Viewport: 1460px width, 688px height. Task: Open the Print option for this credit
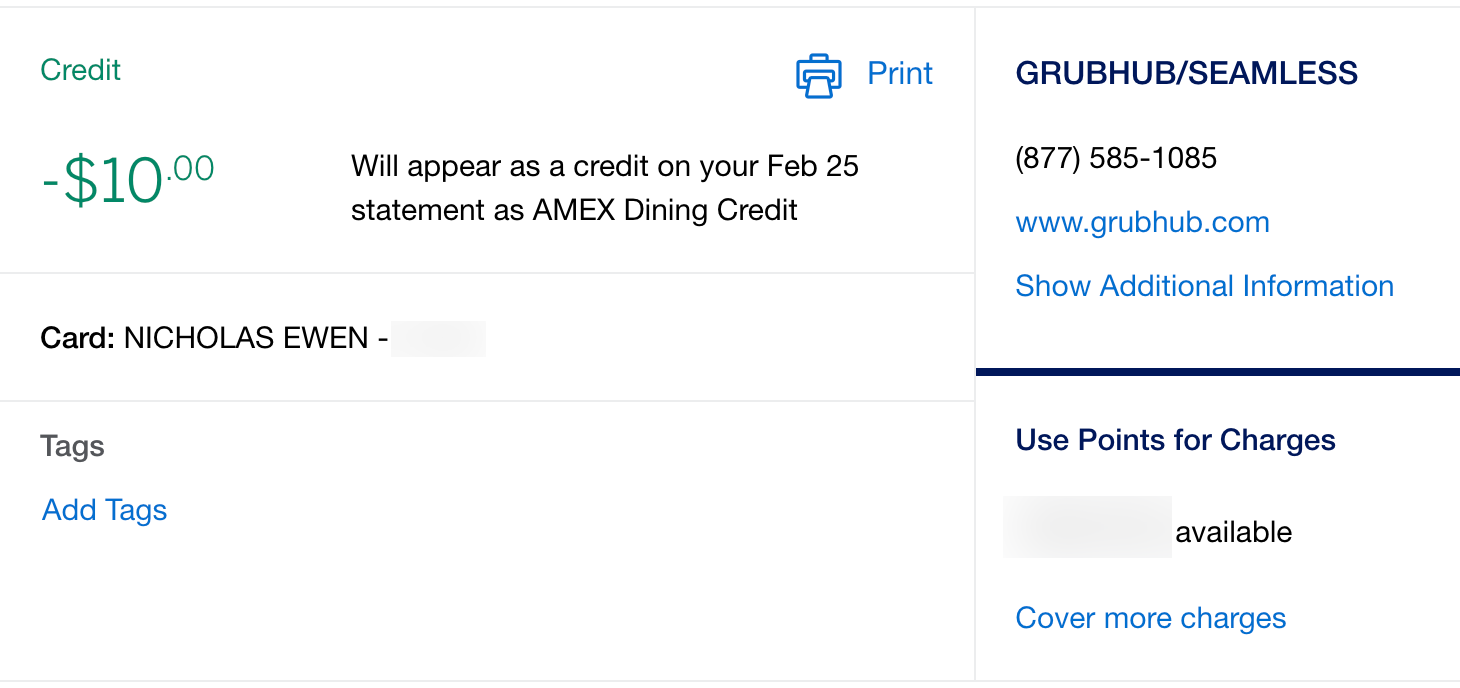click(899, 73)
